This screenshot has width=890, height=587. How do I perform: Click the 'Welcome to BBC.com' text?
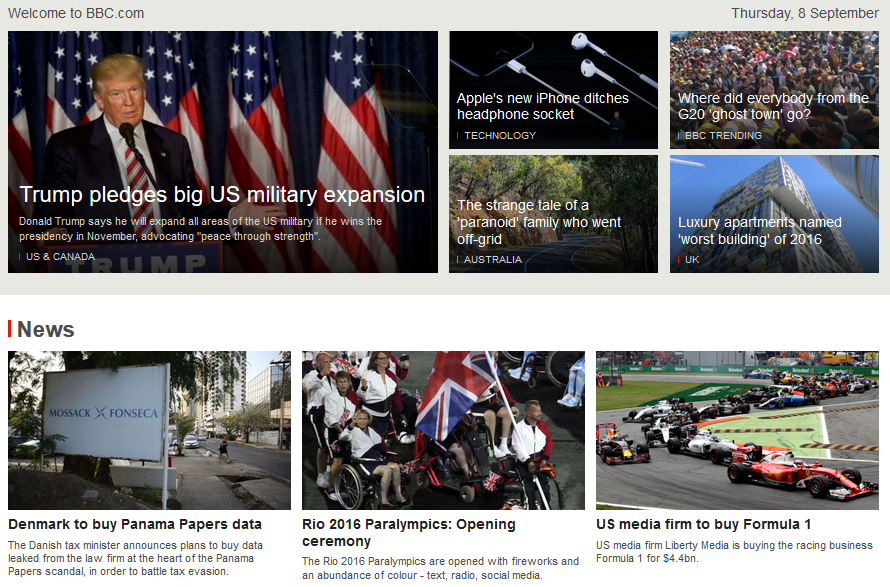coord(76,13)
